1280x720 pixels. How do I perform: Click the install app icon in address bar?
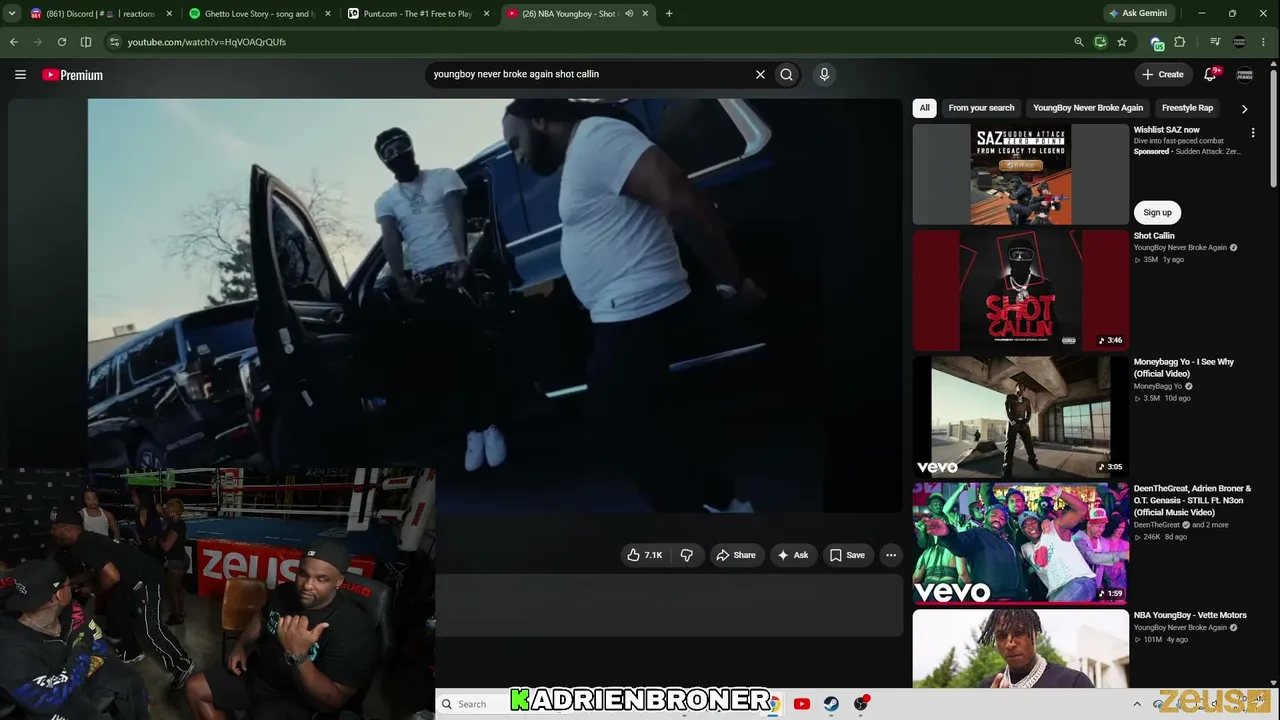(x=1100, y=42)
